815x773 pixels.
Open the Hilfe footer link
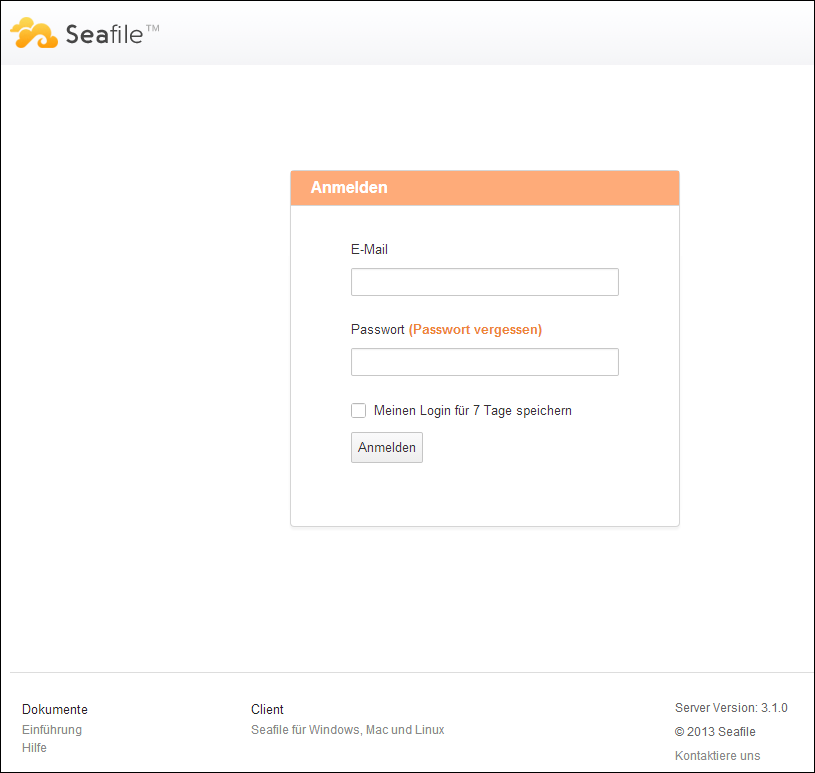(x=34, y=748)
